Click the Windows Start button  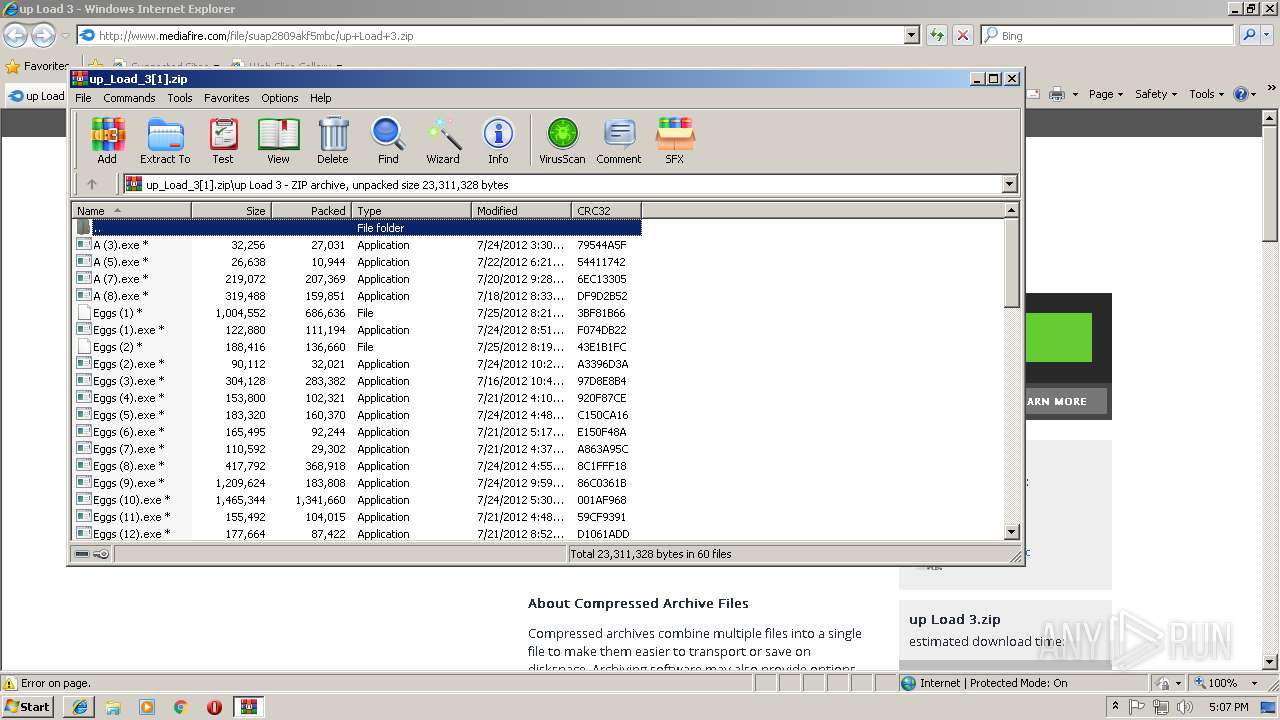click(x=28, y=707)
